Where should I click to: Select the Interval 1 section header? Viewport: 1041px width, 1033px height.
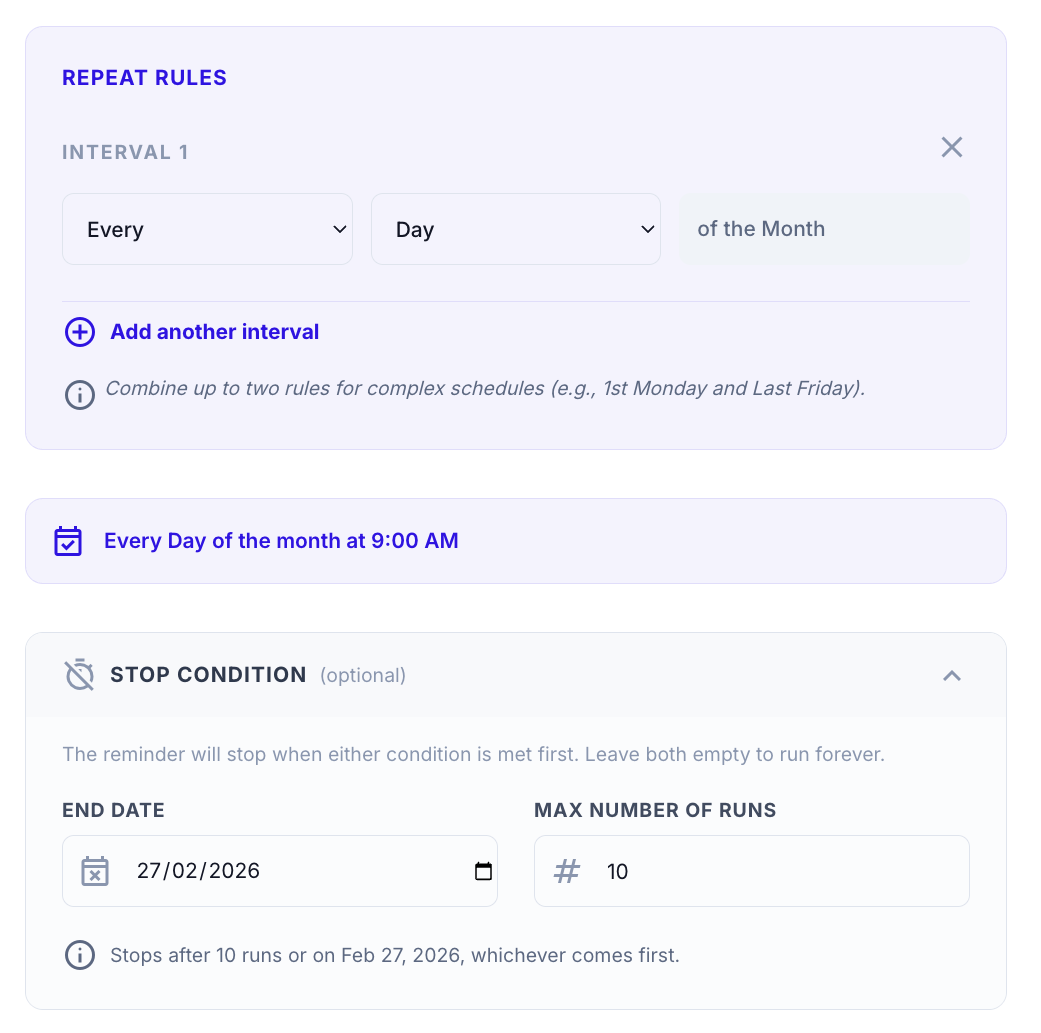[125, 151]
